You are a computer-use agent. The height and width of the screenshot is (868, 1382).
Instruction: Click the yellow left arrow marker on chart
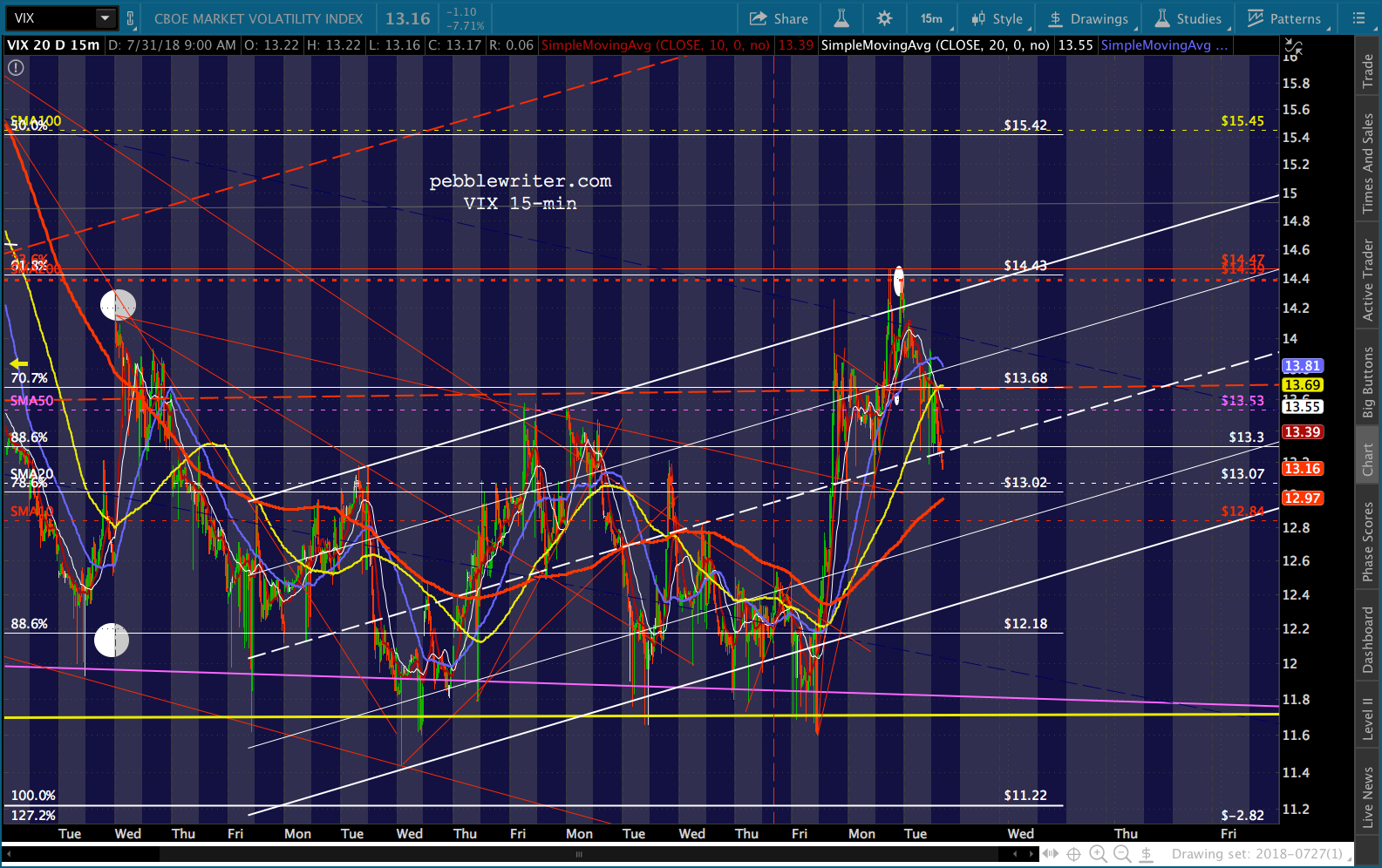coord(18,363)
